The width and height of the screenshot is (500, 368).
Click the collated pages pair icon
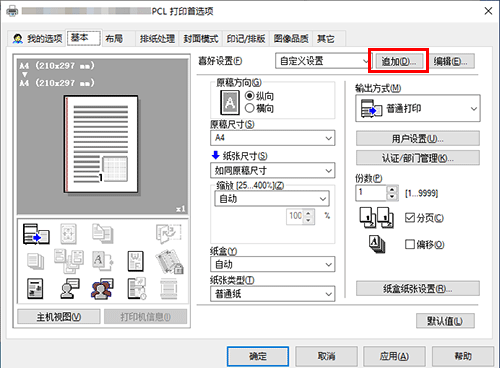(x=377, y=218)
